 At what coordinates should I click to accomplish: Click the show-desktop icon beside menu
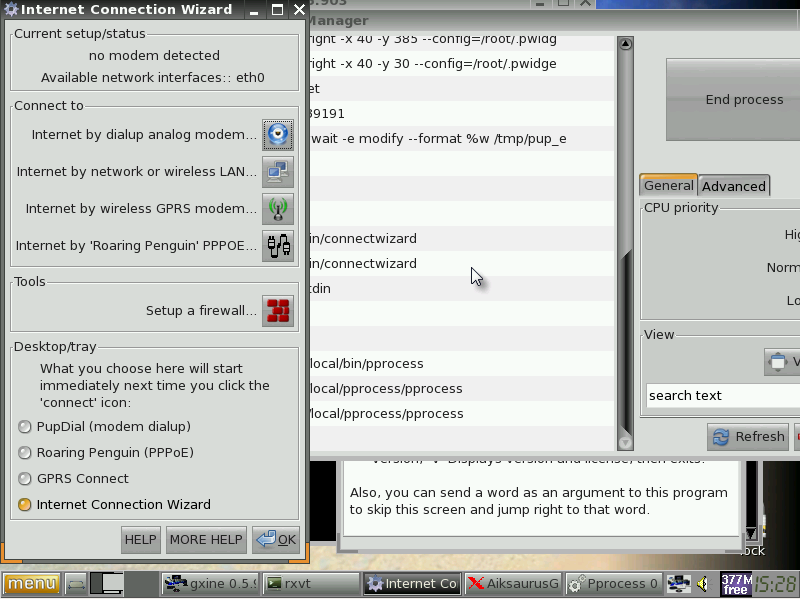[x=76, y=584]
